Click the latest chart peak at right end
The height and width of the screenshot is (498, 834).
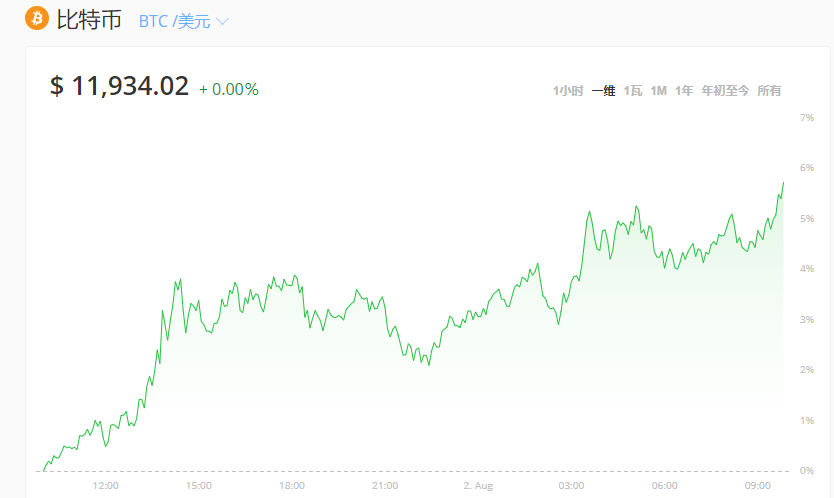[783, 183]
